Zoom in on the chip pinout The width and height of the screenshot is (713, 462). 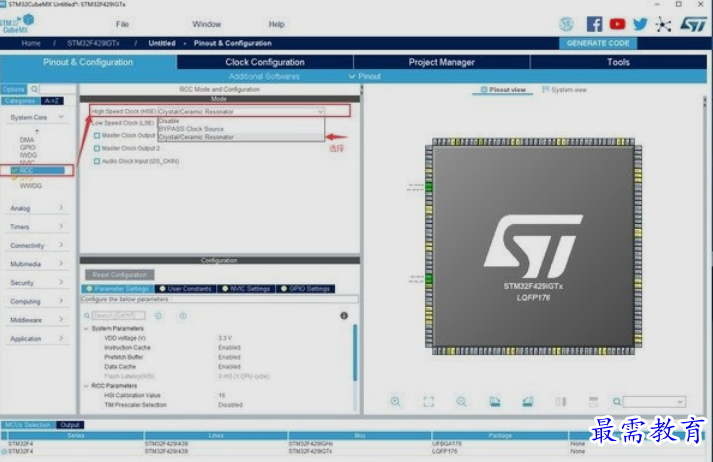(x=396, y=402)
